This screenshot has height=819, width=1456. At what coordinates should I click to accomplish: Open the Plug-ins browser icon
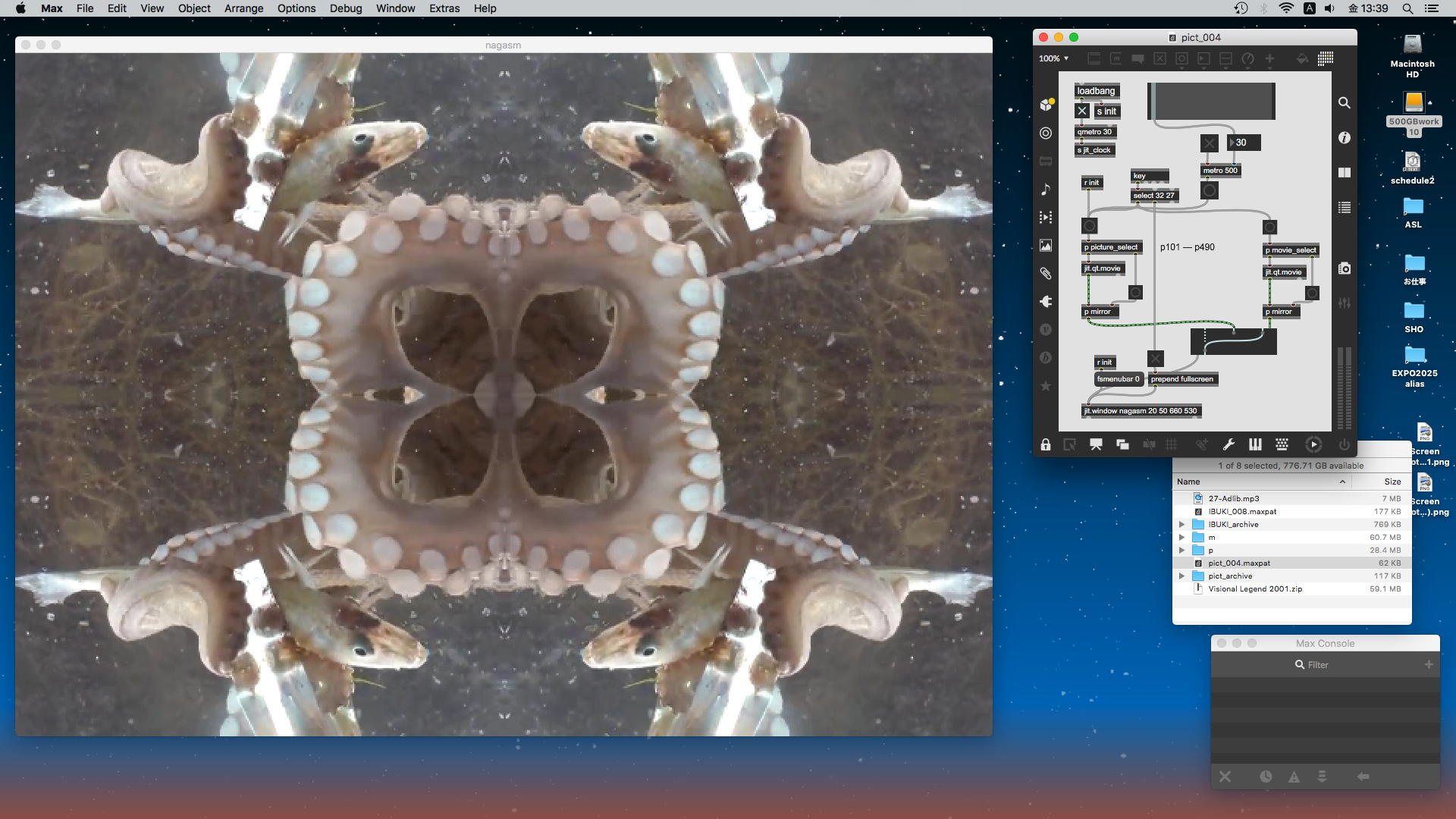point(1046,302)
